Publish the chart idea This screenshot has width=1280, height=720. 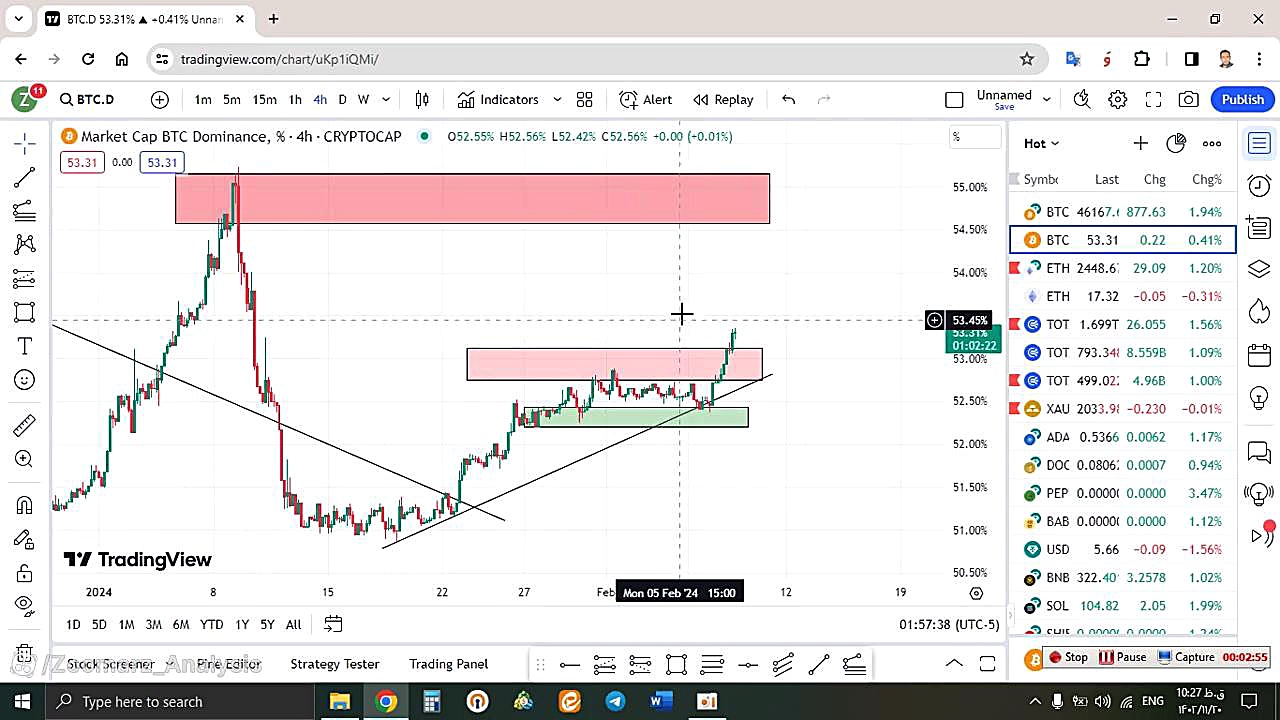pyautogui.click(x=1243, y=99)
